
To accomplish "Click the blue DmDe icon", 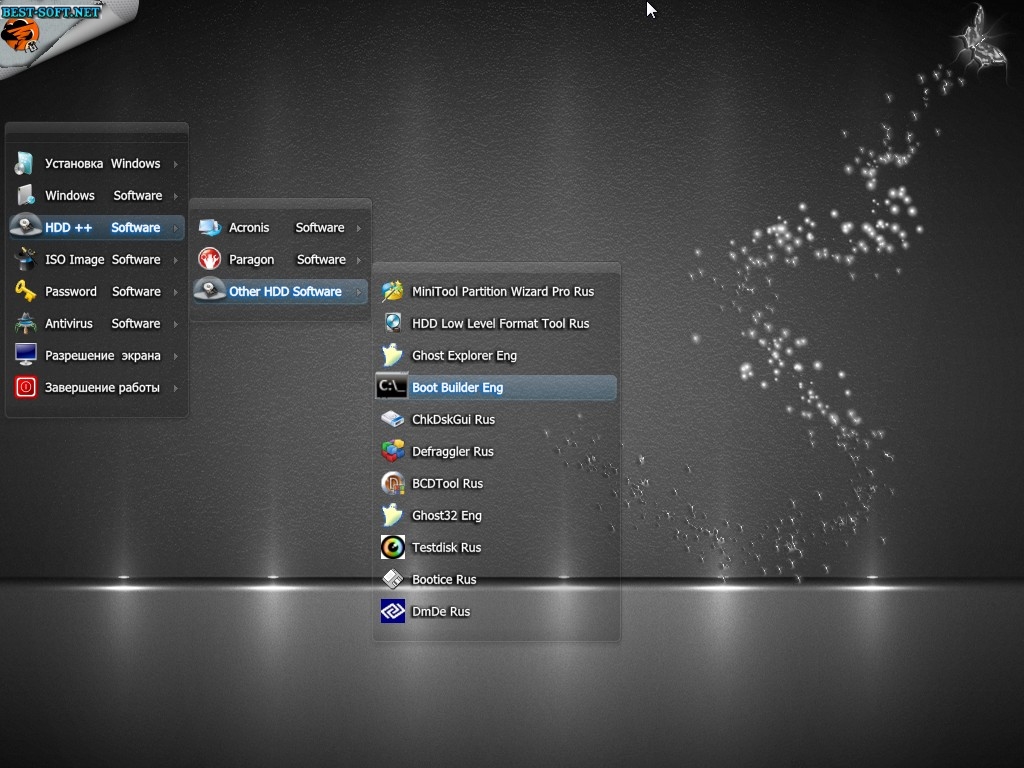I will [392, 611].
